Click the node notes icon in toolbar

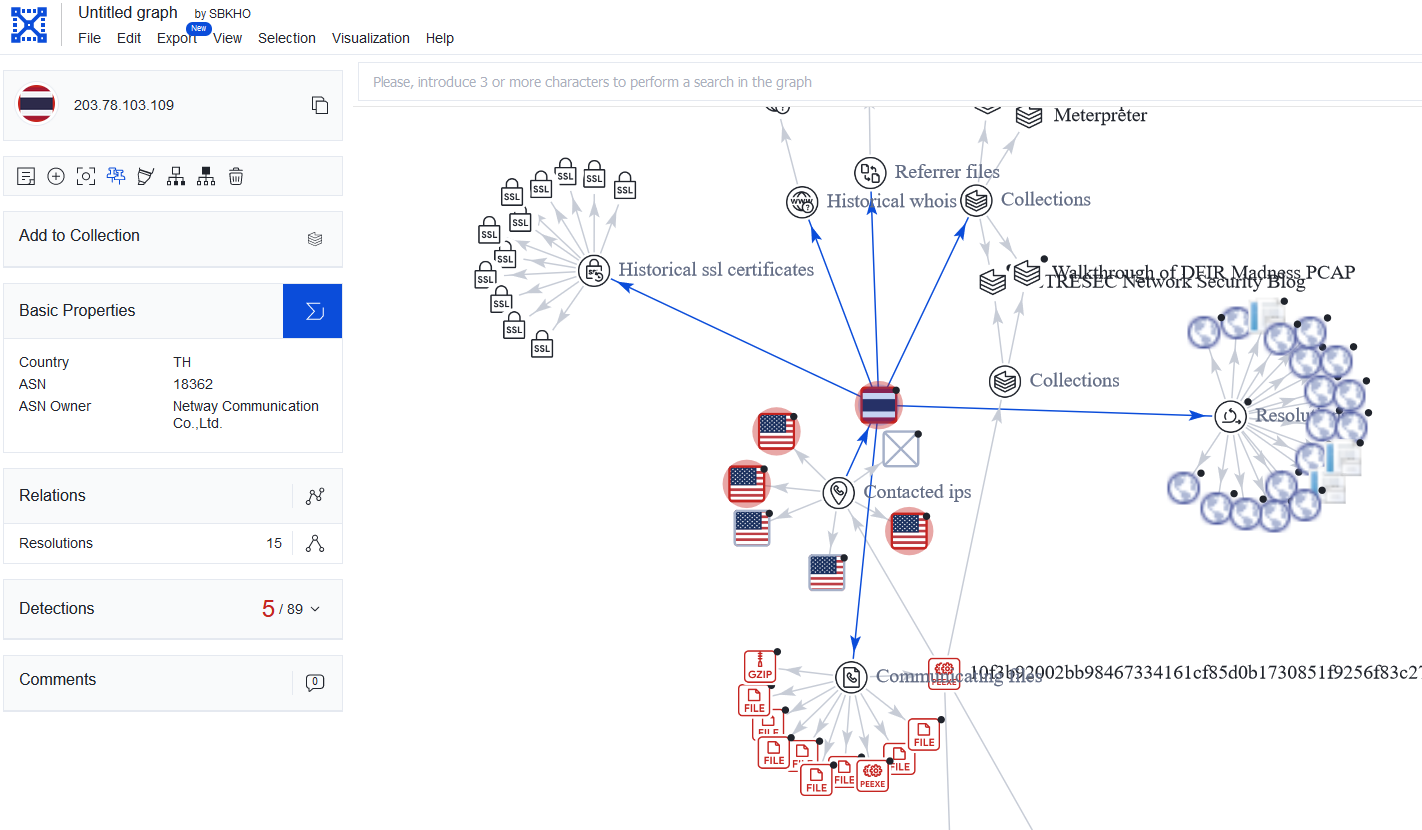[27, 177]
